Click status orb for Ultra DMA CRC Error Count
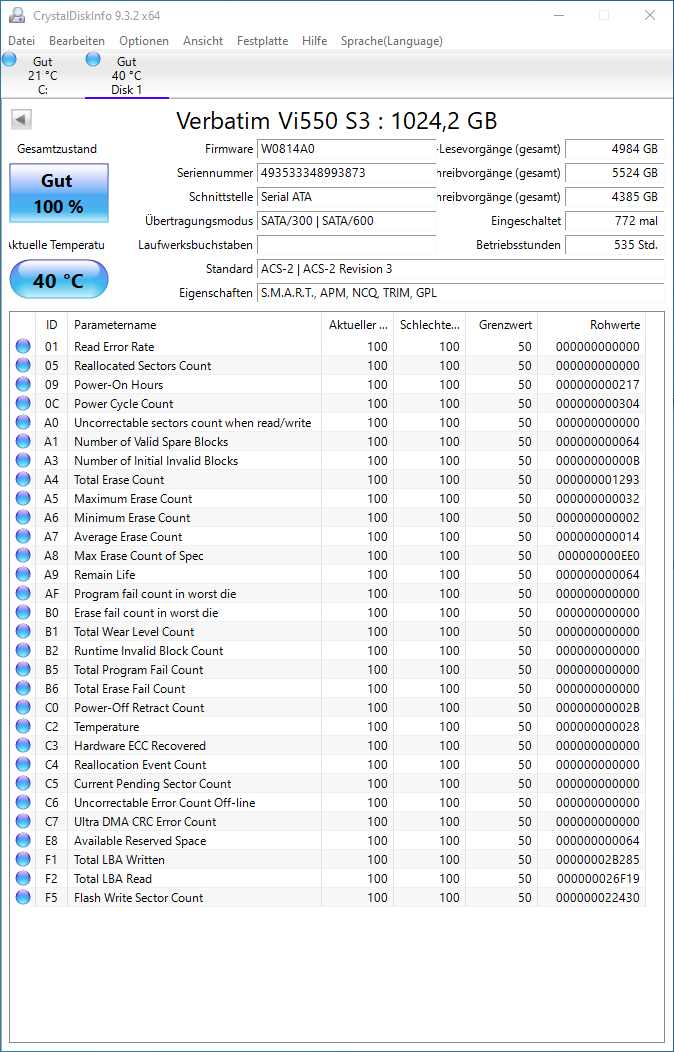The image size is (674, 1052). (x=23, y=821)
